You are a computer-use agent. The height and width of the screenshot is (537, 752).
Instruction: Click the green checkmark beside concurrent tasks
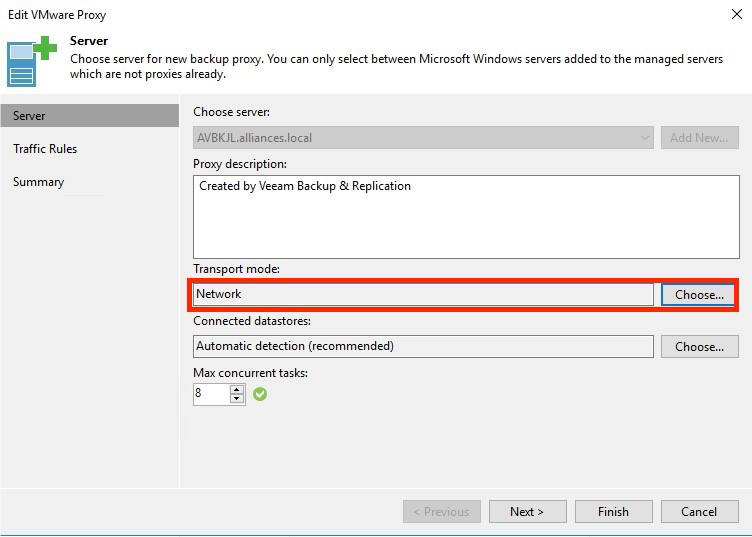[260, 394]
